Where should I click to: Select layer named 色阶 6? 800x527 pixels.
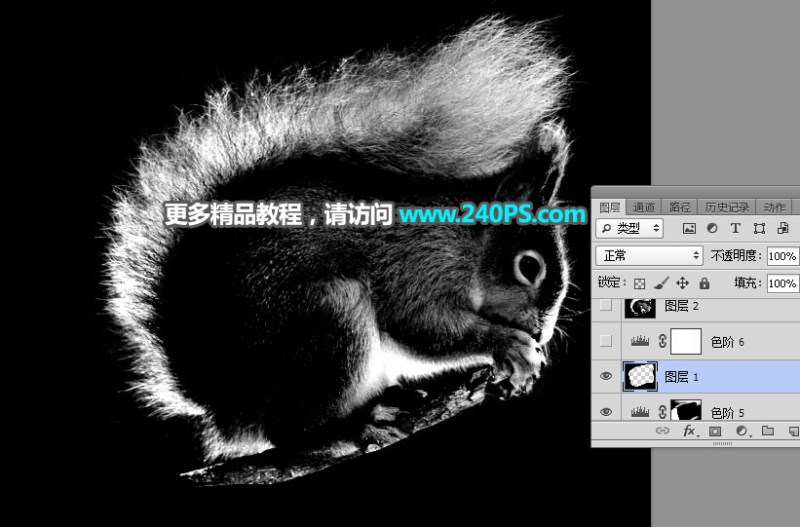pyautogui.click(x=728, y=342)
